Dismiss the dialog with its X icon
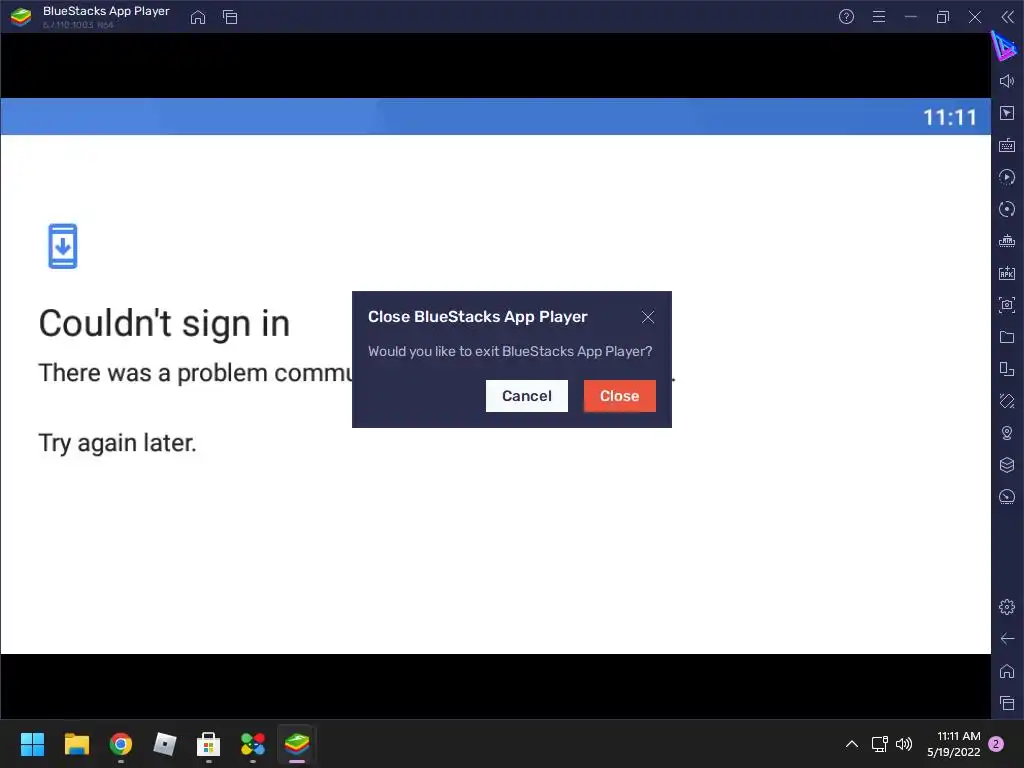This screenshot has width=1024, height=768. (x=648, y=317)
